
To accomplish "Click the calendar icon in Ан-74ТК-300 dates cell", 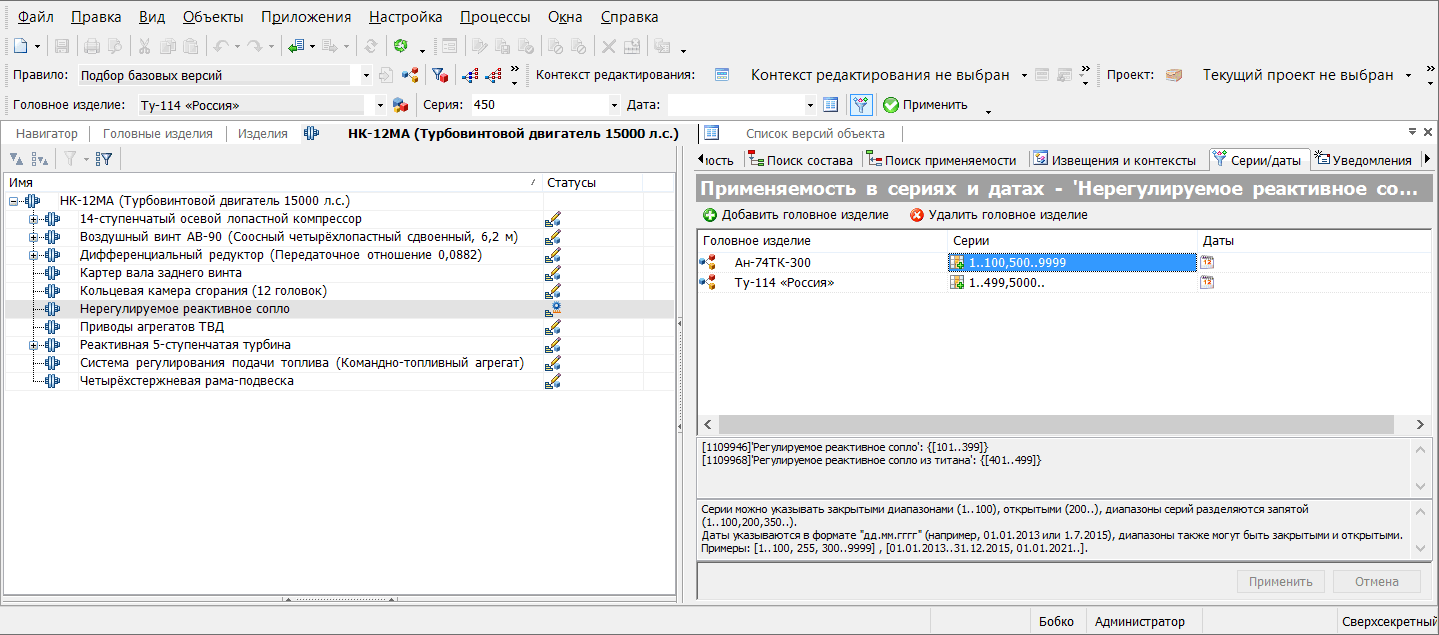I will click(1207, 262).
